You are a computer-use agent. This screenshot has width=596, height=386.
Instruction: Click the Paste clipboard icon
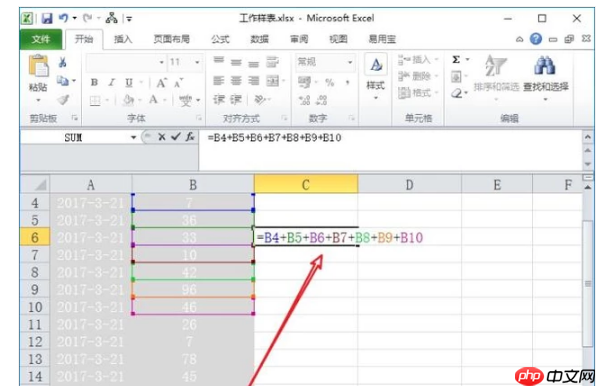(x=38, y=66)
